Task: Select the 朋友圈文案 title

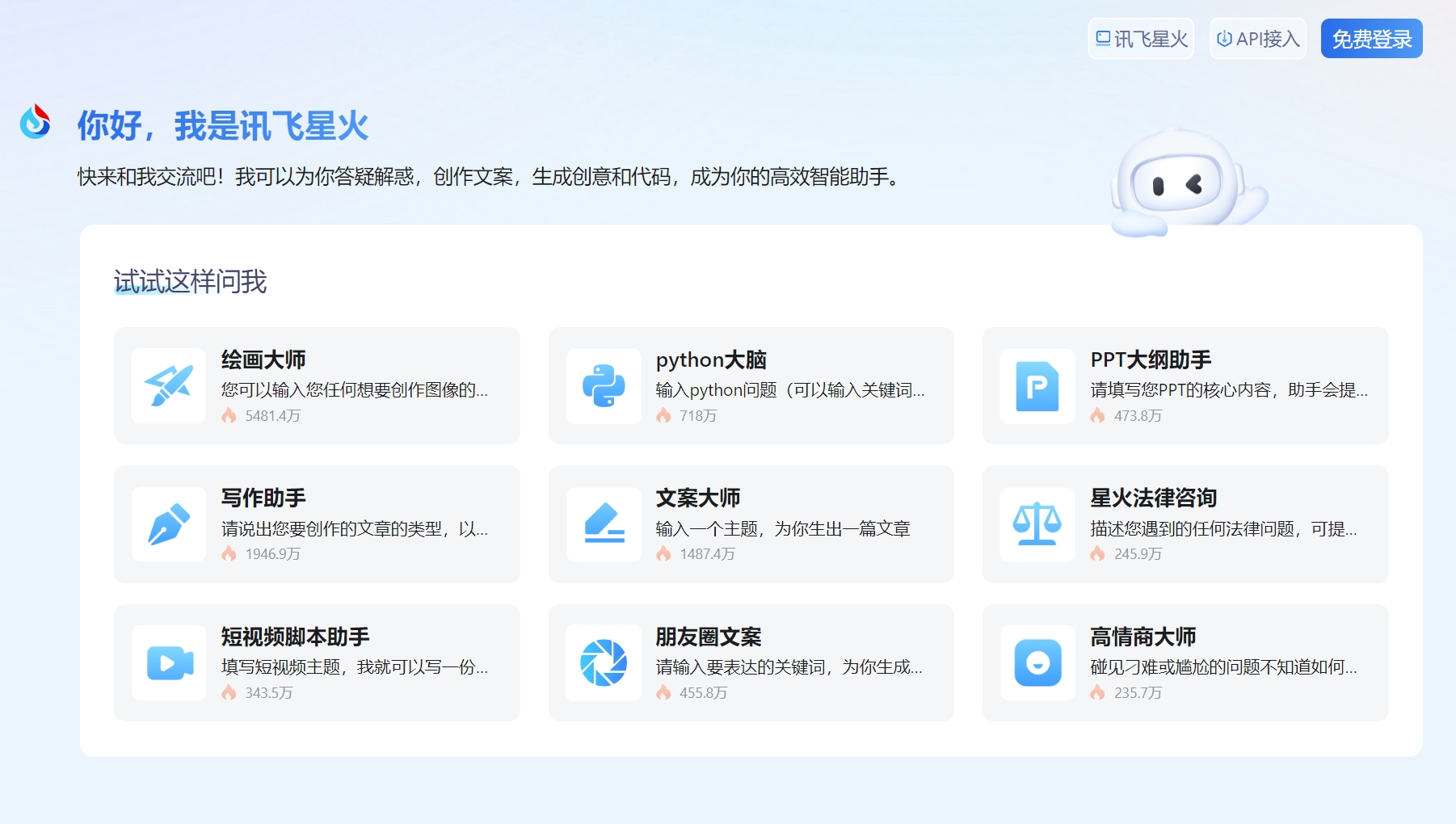Action: [709, 637]
